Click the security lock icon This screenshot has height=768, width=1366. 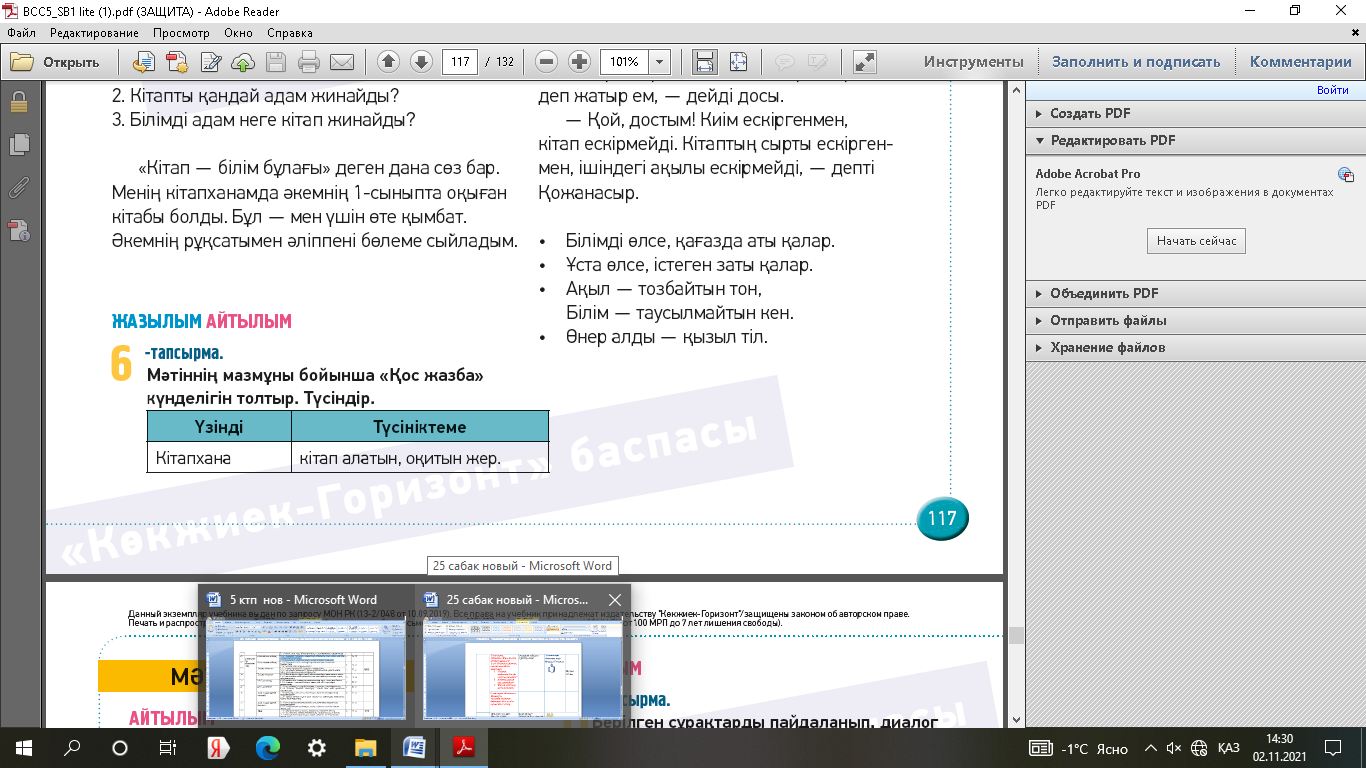coord(18,102)
